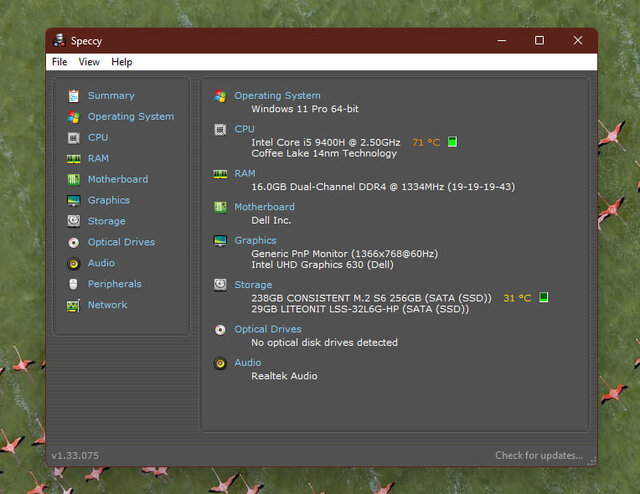Open the Operating System heading link
Image resolution: width=640 pixels, height=494 pixels.
click(x=277, y=96)
